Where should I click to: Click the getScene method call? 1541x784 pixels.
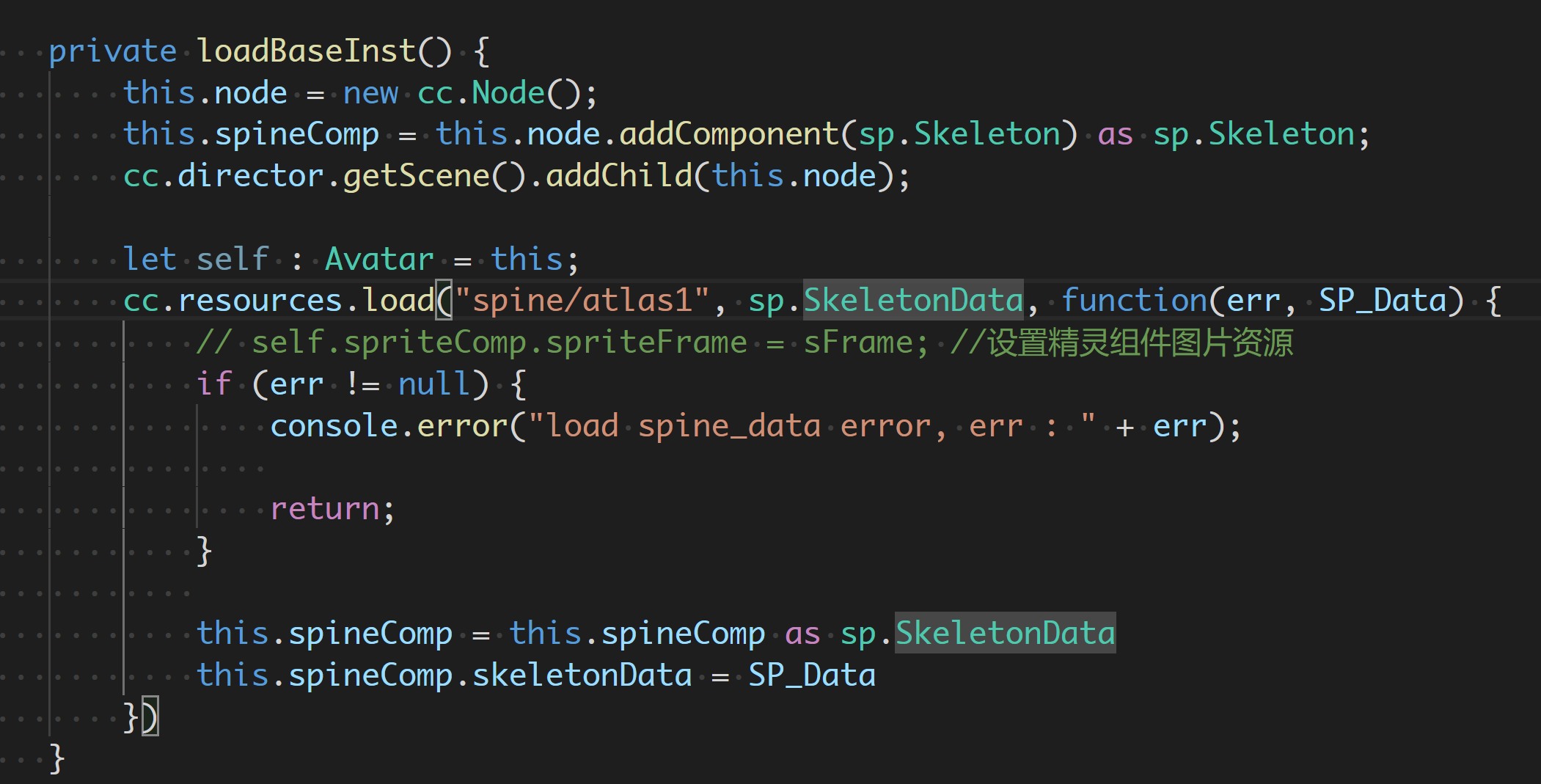[416, 176]
